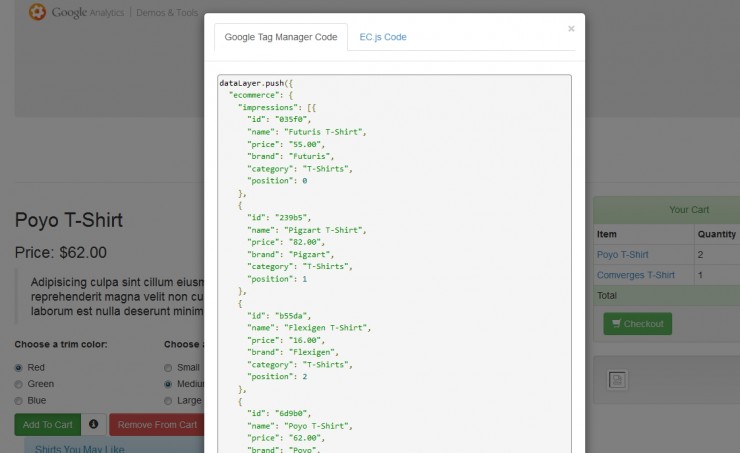Click the code view icon below the cart
Viewport: 740px width, 453px height.
point(617,380)
